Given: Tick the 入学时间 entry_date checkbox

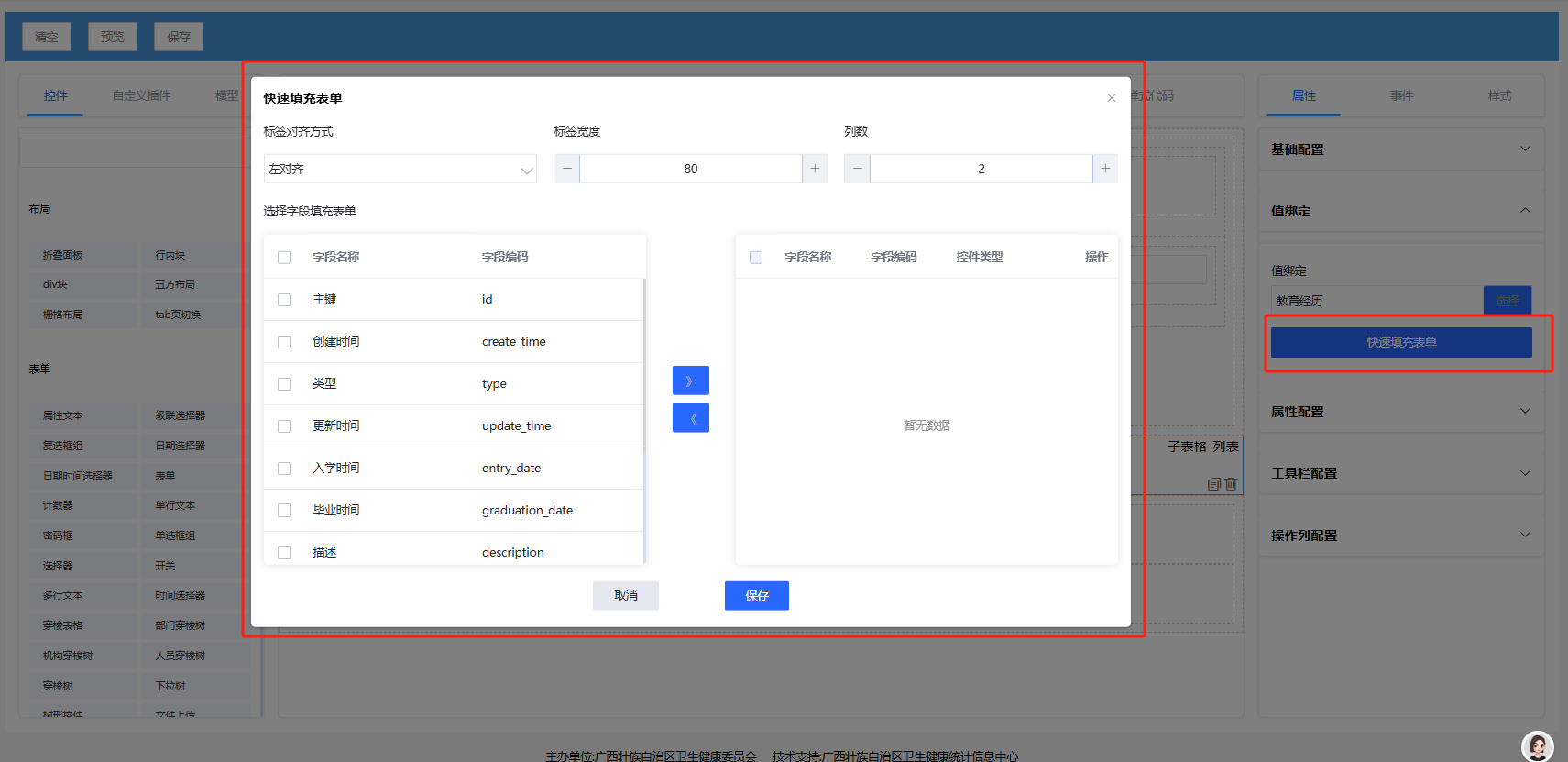Looking at the screenshot, I should (284, 469).
